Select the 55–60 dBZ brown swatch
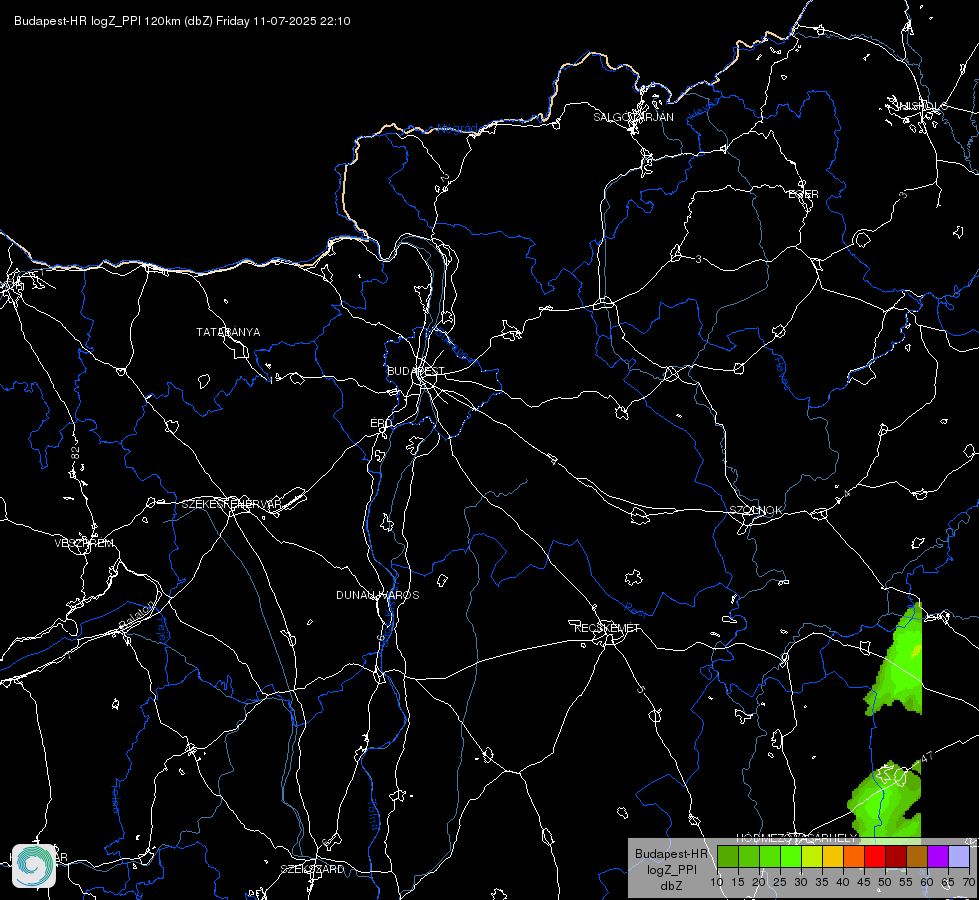This screenshot has width=979, height=900. [917, 856]
